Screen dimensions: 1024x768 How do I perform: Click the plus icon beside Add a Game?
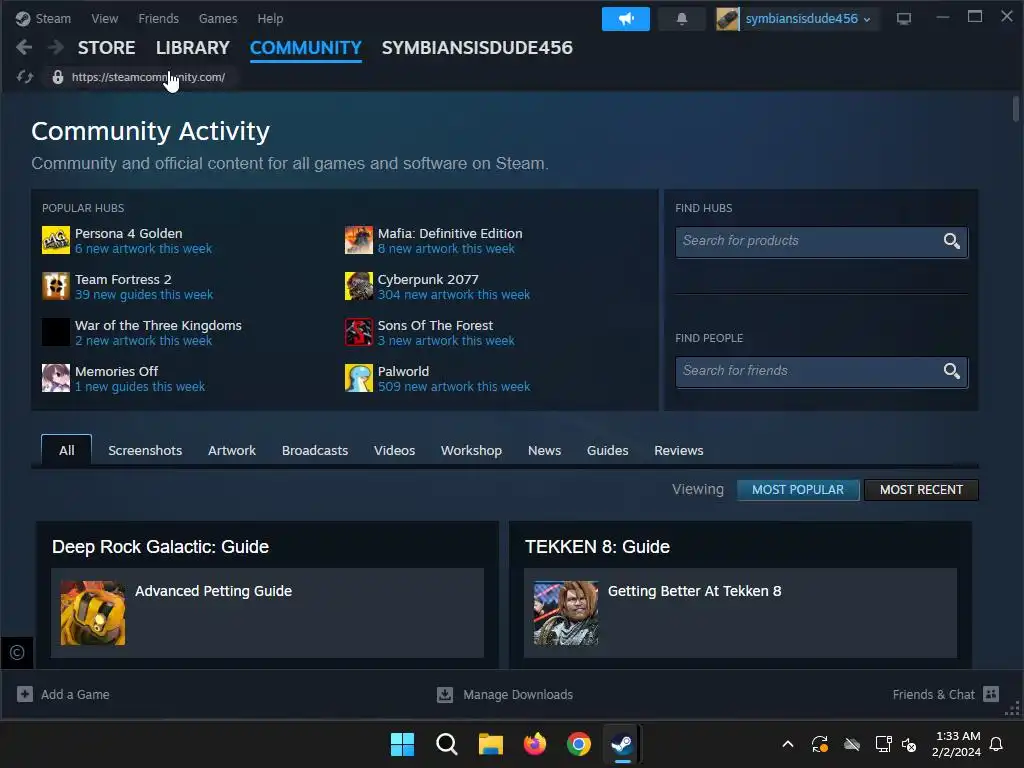25,694
